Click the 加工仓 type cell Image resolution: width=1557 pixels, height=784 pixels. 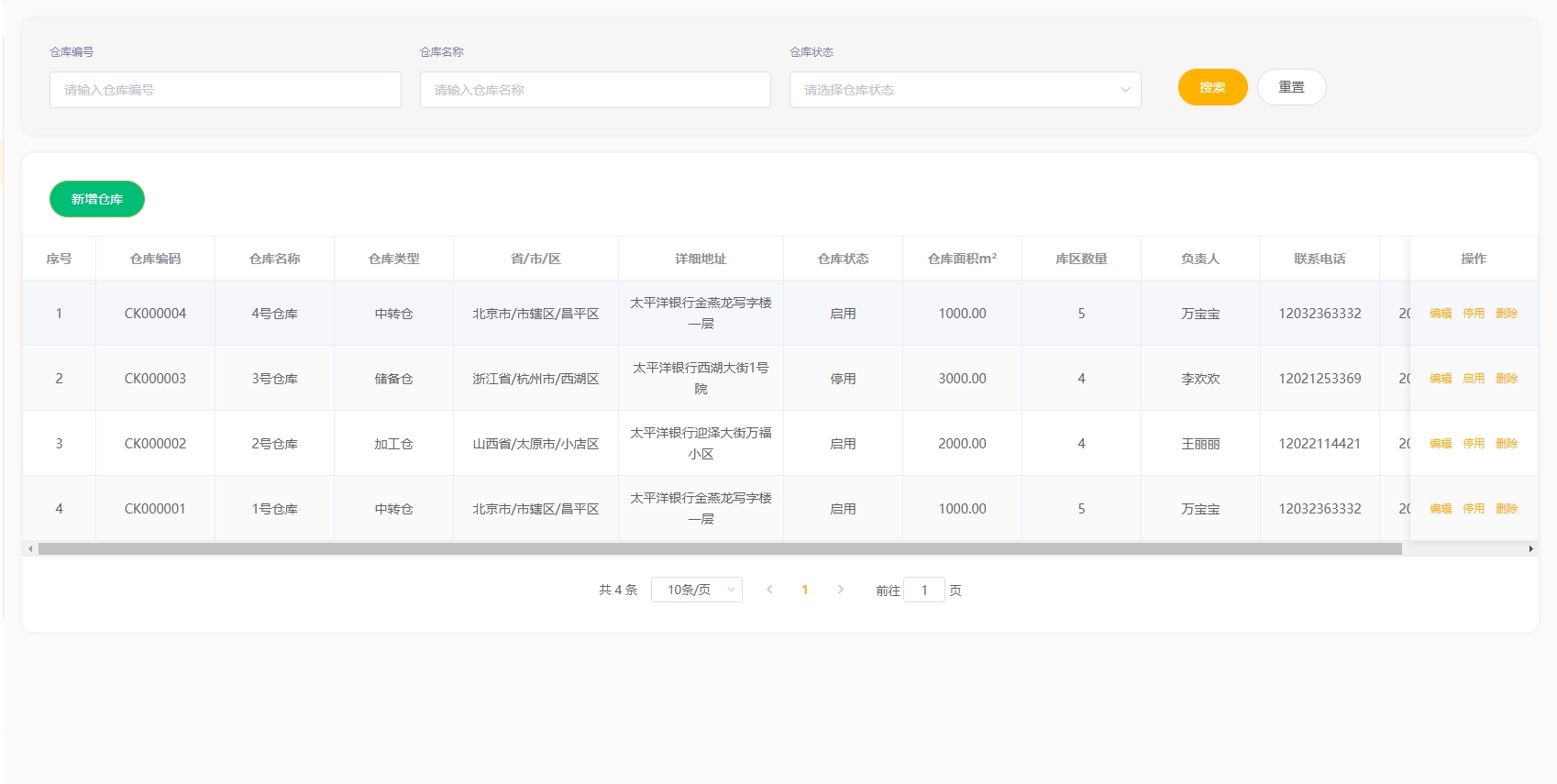393,444
